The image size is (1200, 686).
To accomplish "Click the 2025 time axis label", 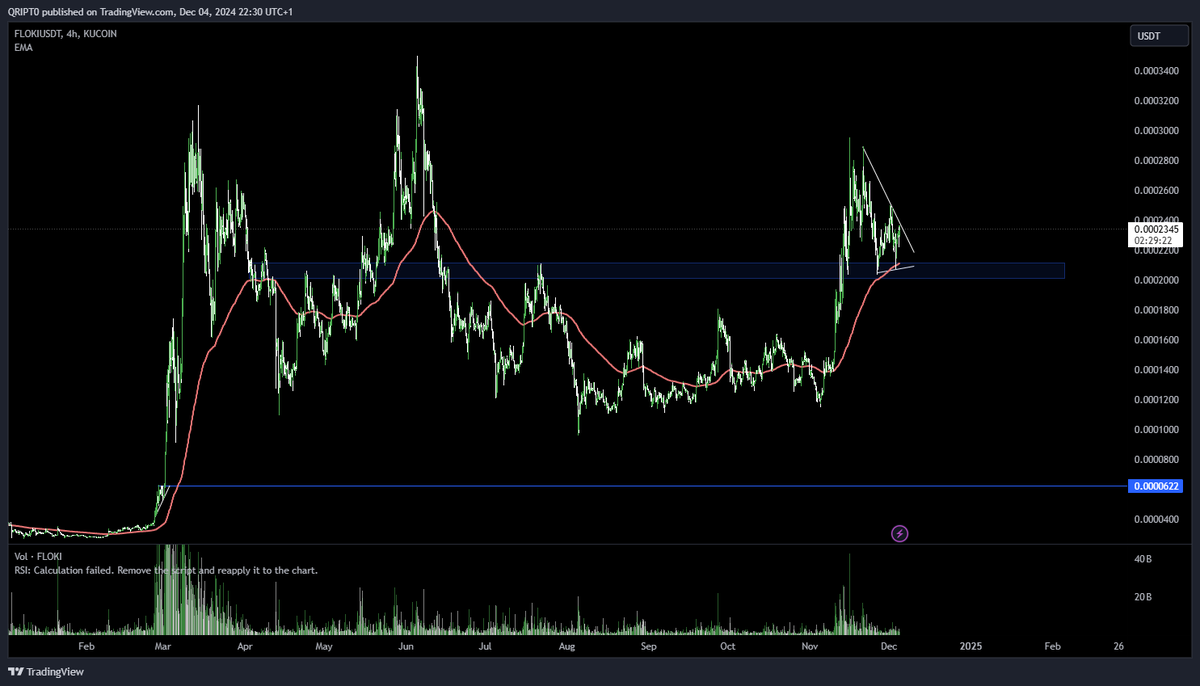I will [971, 647].
